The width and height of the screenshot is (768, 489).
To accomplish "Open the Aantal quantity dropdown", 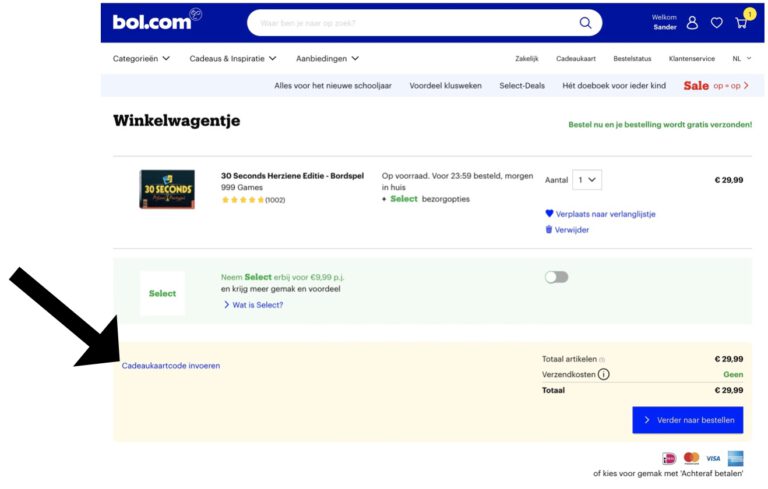I will click(x=587, y=180).
